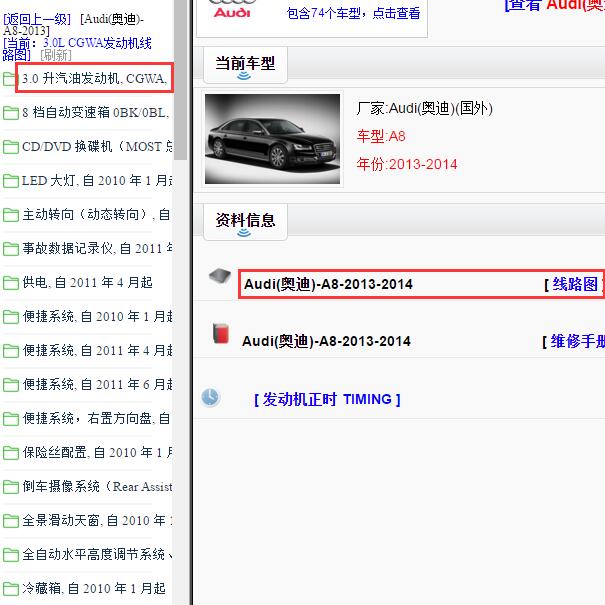Screen dimensions: 605x605
Task: Click the blue clock timing icon
Action: click(x=210, y=397)
